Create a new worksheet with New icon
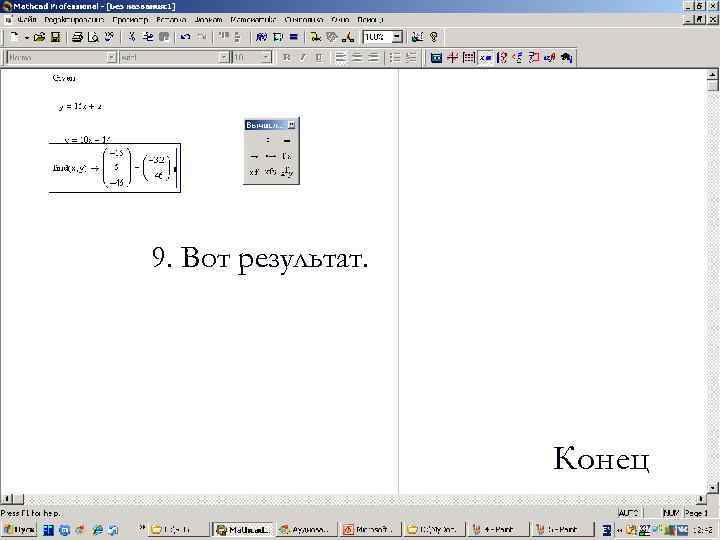This screenshot has height=540, width=720. pos(14,37)
